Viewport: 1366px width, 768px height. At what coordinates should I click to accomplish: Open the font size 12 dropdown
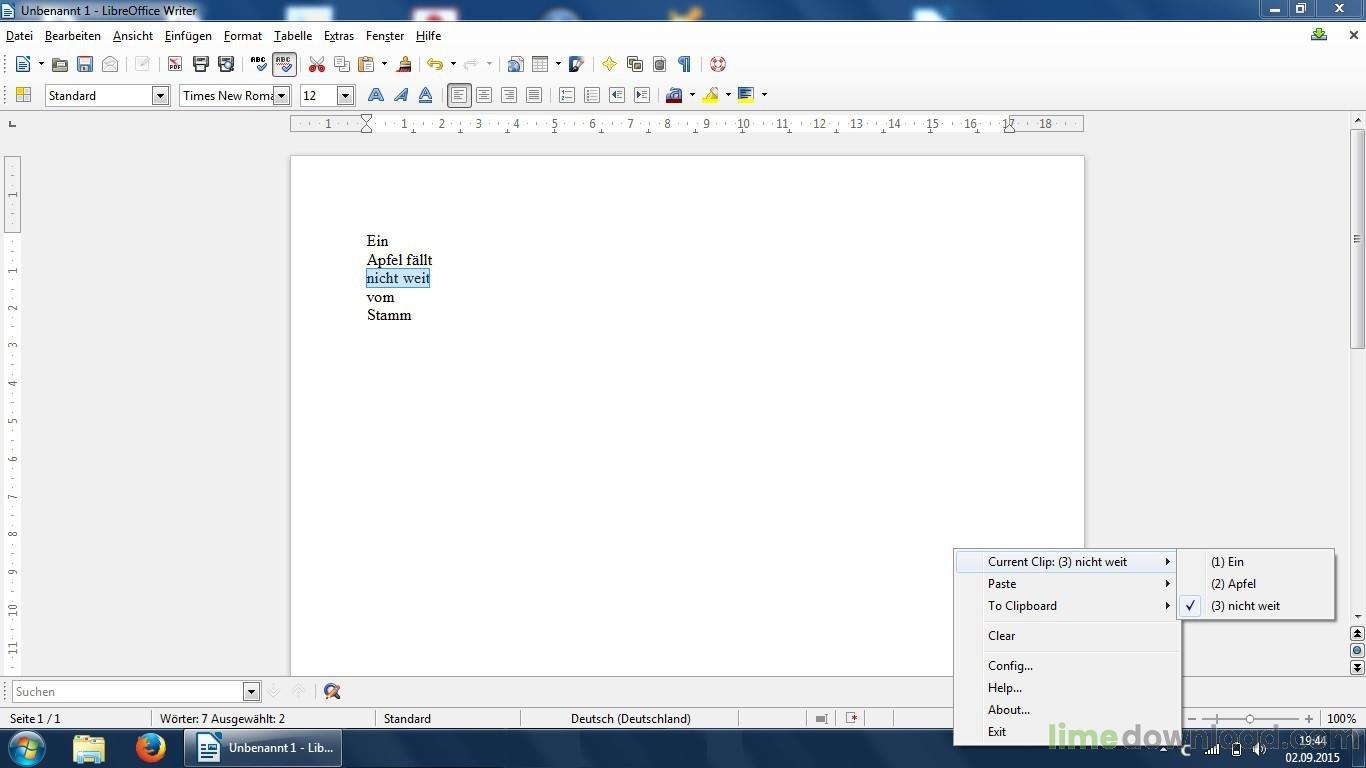pos(345,95)
